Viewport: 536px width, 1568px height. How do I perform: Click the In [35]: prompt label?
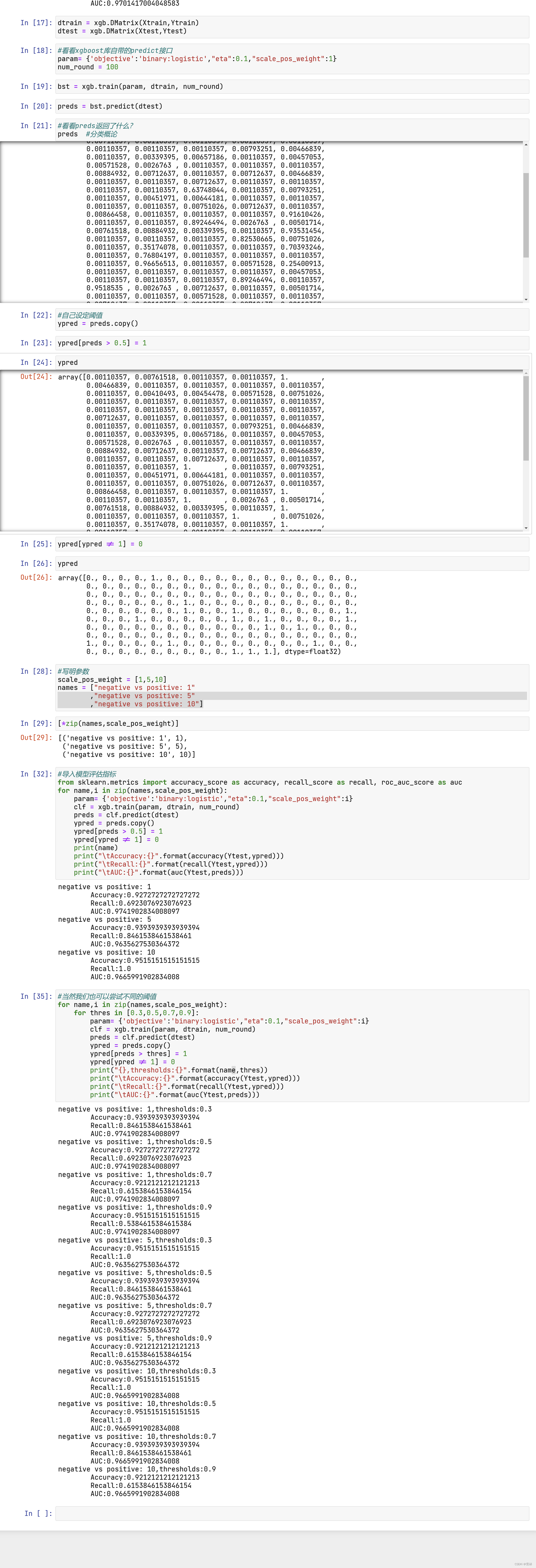(36, 996)
